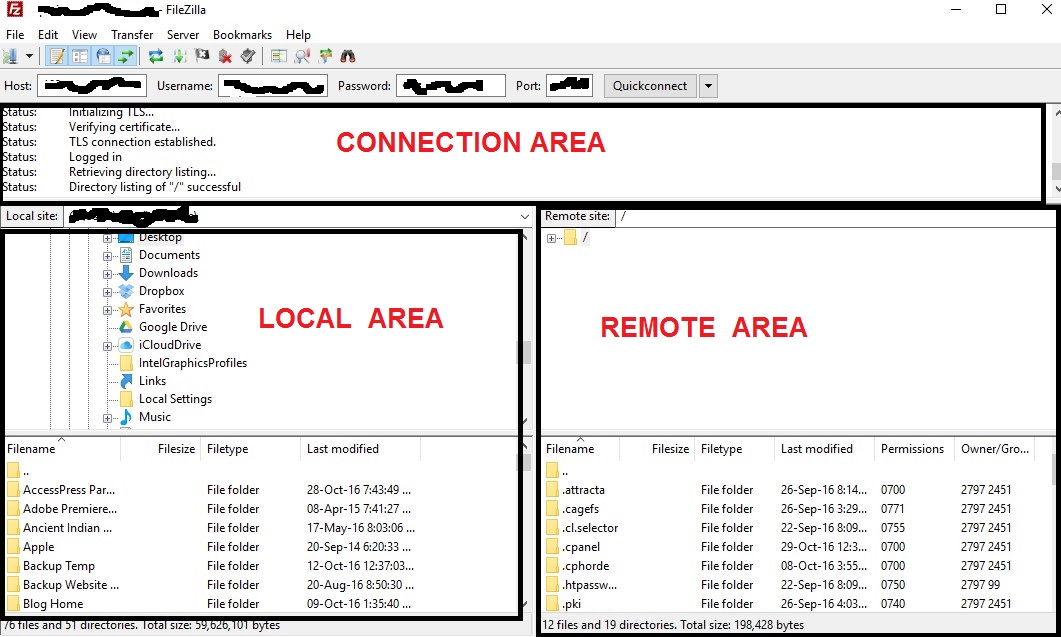Click the message log scrollbar down arrow
This screenshot has height=637, width=1061.
tap(1056, 190)
